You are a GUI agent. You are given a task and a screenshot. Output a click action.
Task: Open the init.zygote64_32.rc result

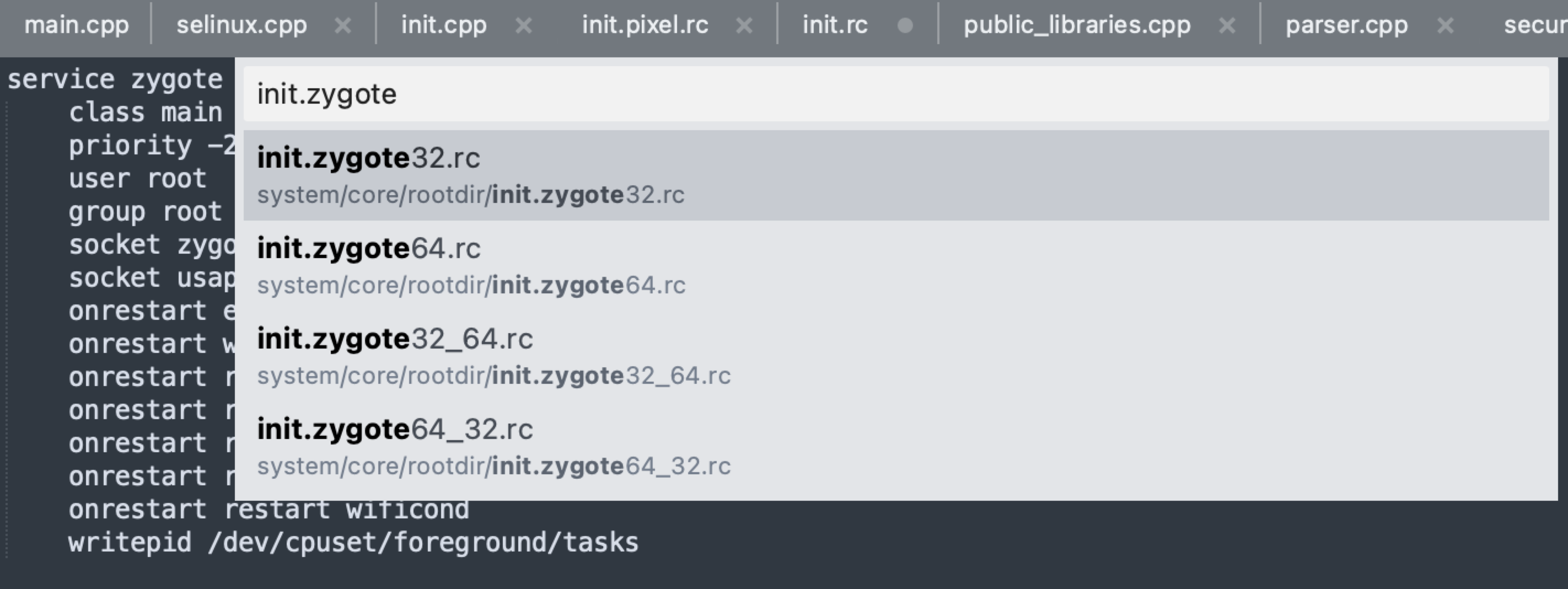point(895,447)
